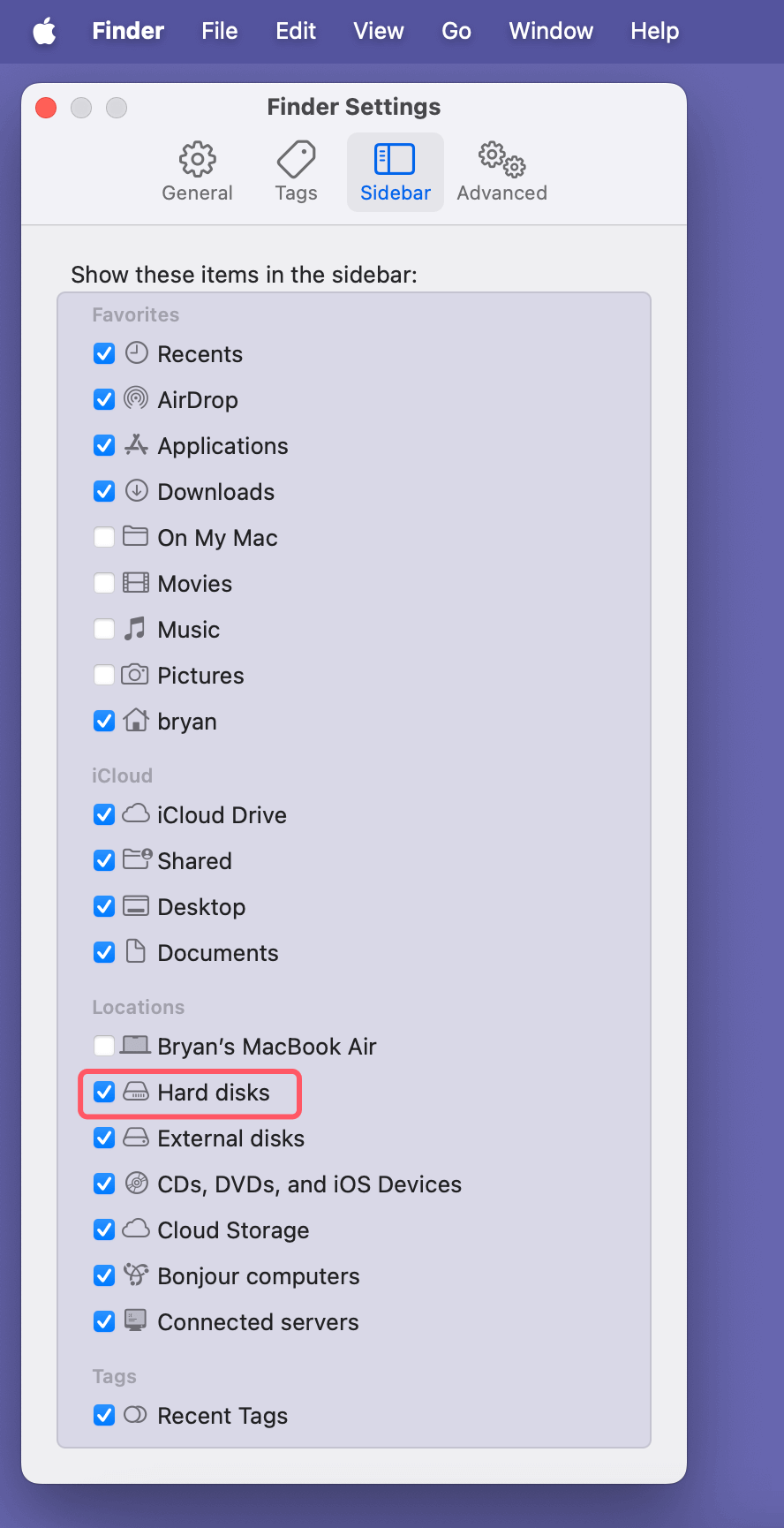This screenshot has height=1528, width=784.
Task: Click the Applications icon in the list
Action: 136,445
